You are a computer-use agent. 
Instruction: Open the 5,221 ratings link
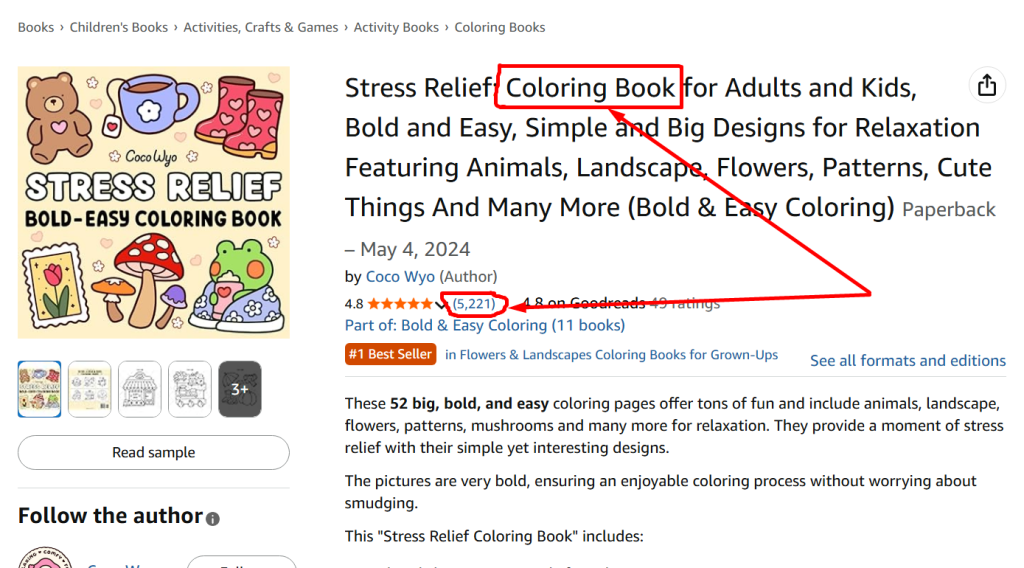[x=474, y=303]
